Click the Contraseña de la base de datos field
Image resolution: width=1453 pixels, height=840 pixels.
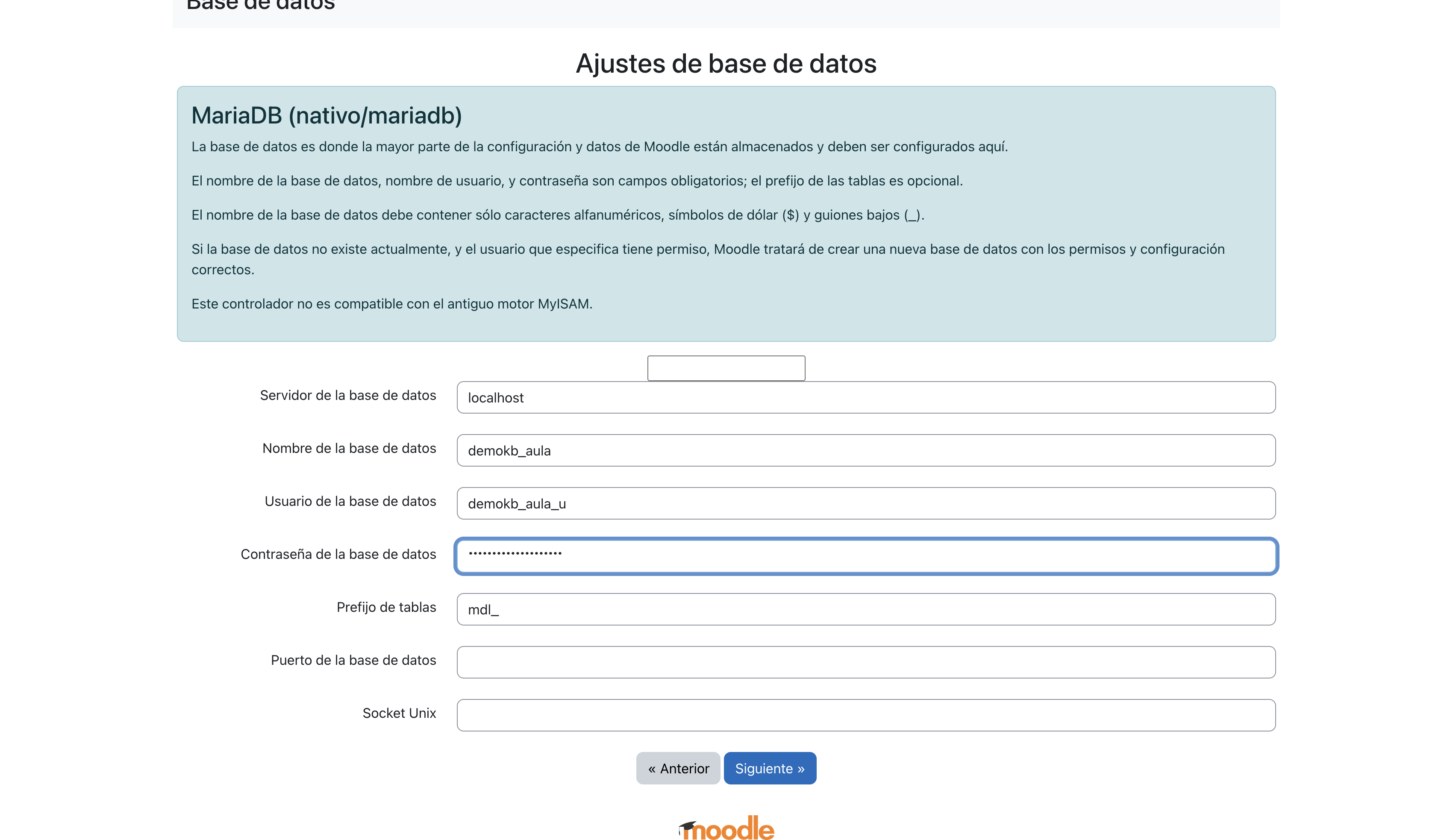[866, 556]
